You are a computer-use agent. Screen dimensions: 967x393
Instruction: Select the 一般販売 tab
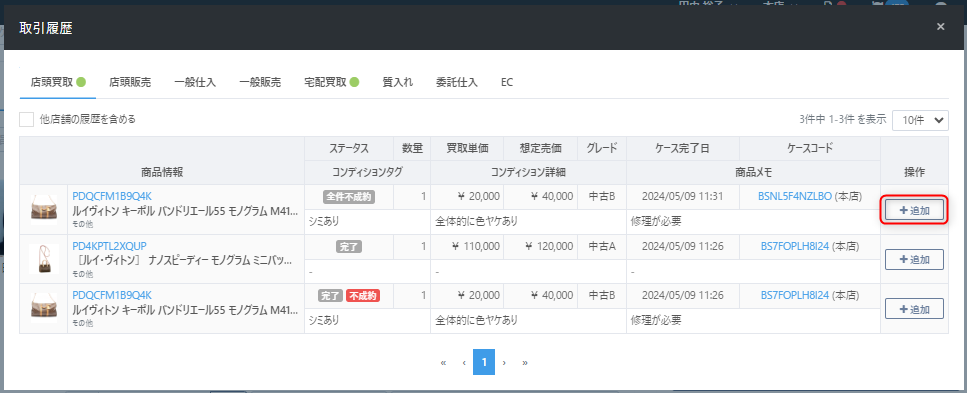tap(260, 82)
